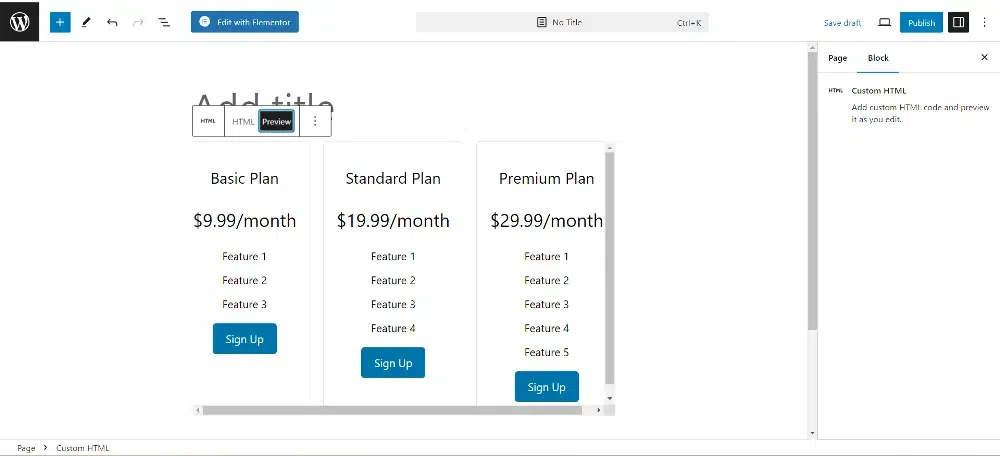Viewport: 1000px width, 456px height.
Task: Open the Document Overview list icon
Action: coord(164,22)
